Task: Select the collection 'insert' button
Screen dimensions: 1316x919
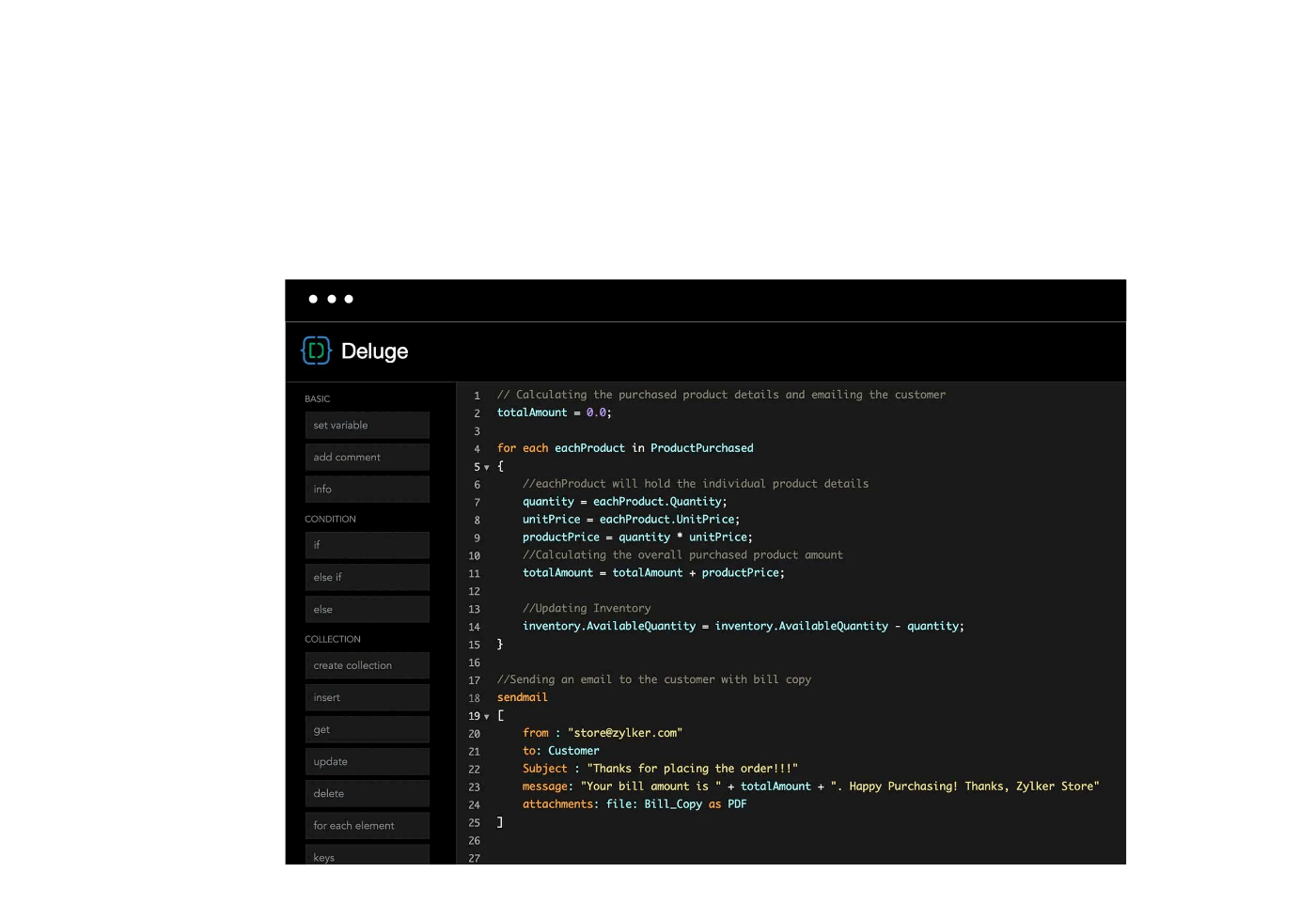Action: tap(367, 697)
